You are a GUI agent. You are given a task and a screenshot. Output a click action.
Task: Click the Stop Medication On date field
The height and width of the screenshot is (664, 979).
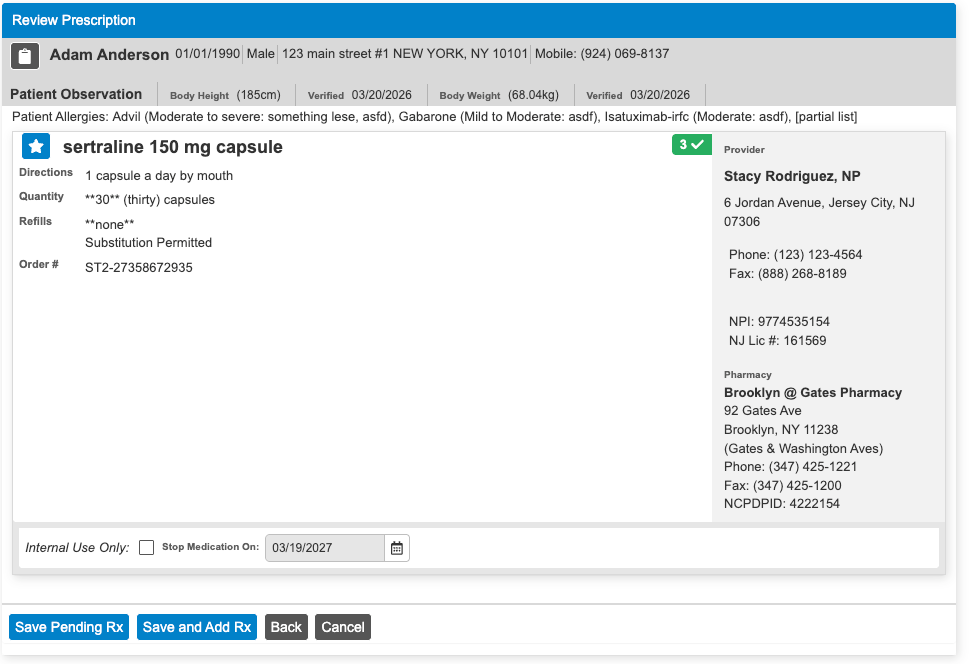pyautogui.click(x=324, y=548)
